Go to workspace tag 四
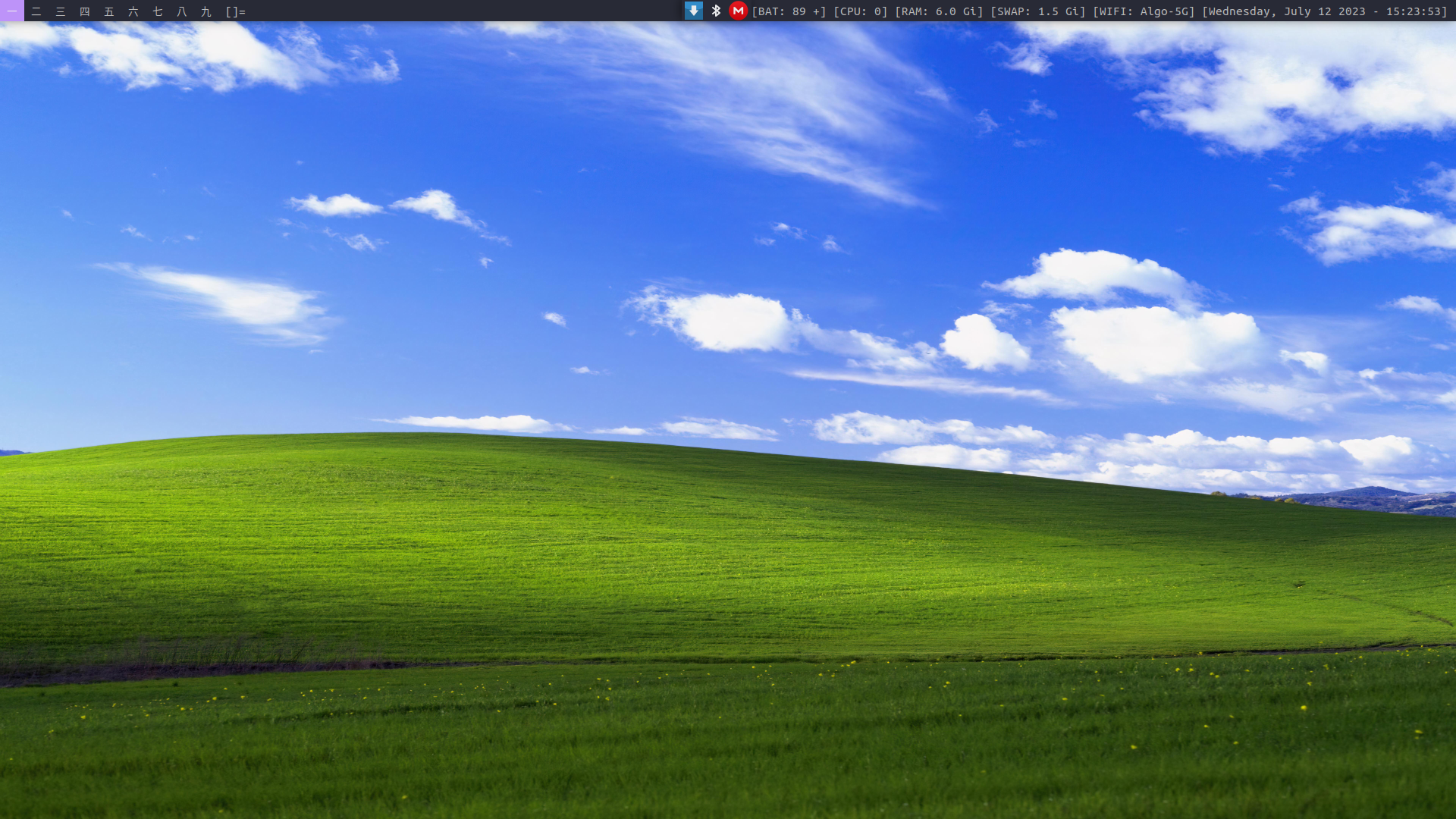 pos(85,11)
